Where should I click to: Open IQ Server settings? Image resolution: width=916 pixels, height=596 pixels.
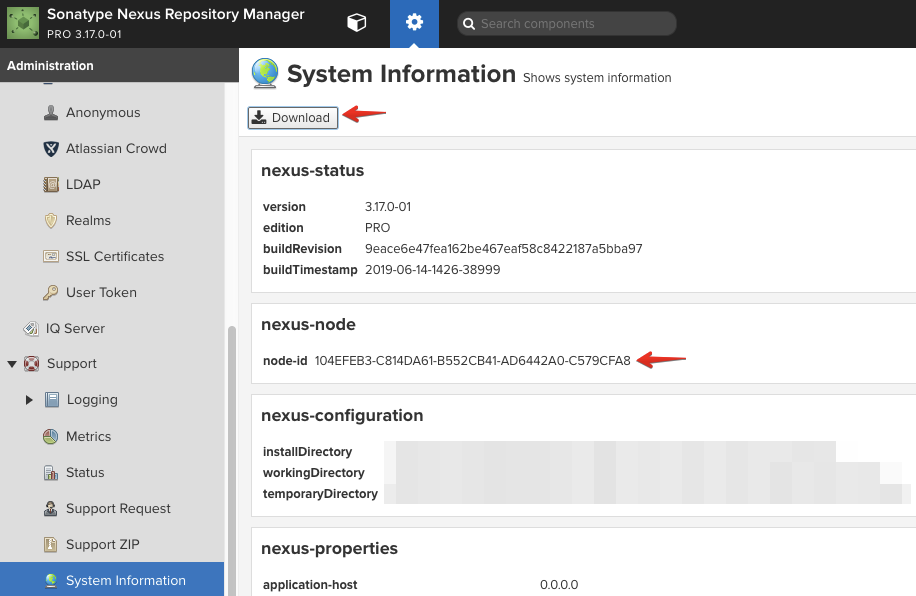point(74,328)
